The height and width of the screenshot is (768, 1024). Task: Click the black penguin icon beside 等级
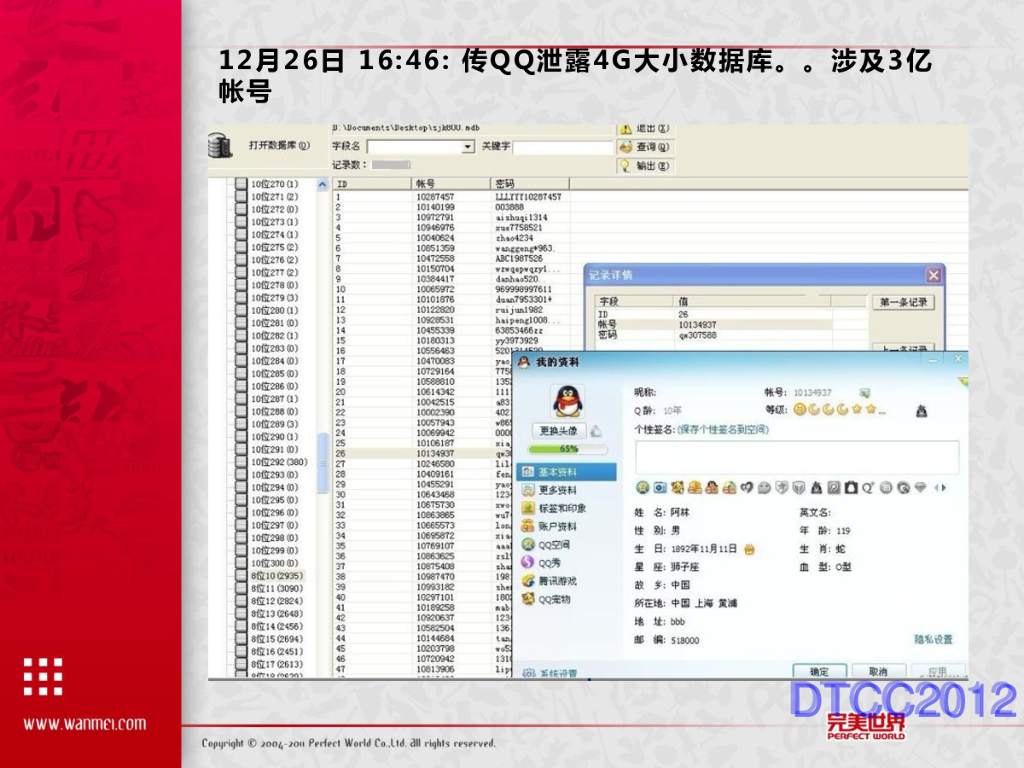click(x=921, y=411)
